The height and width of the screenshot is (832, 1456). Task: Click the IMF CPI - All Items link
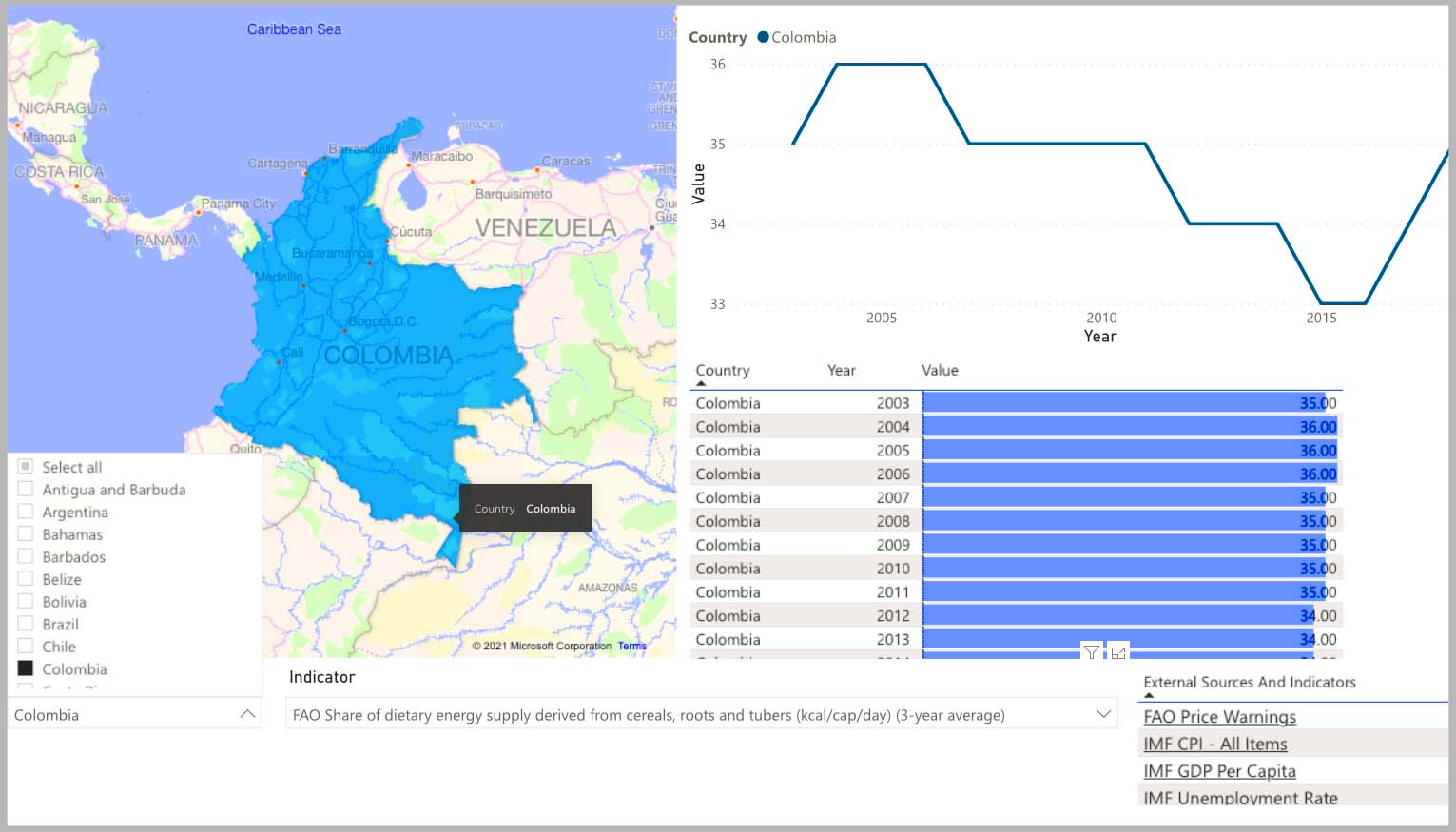tap(1214, 744)
